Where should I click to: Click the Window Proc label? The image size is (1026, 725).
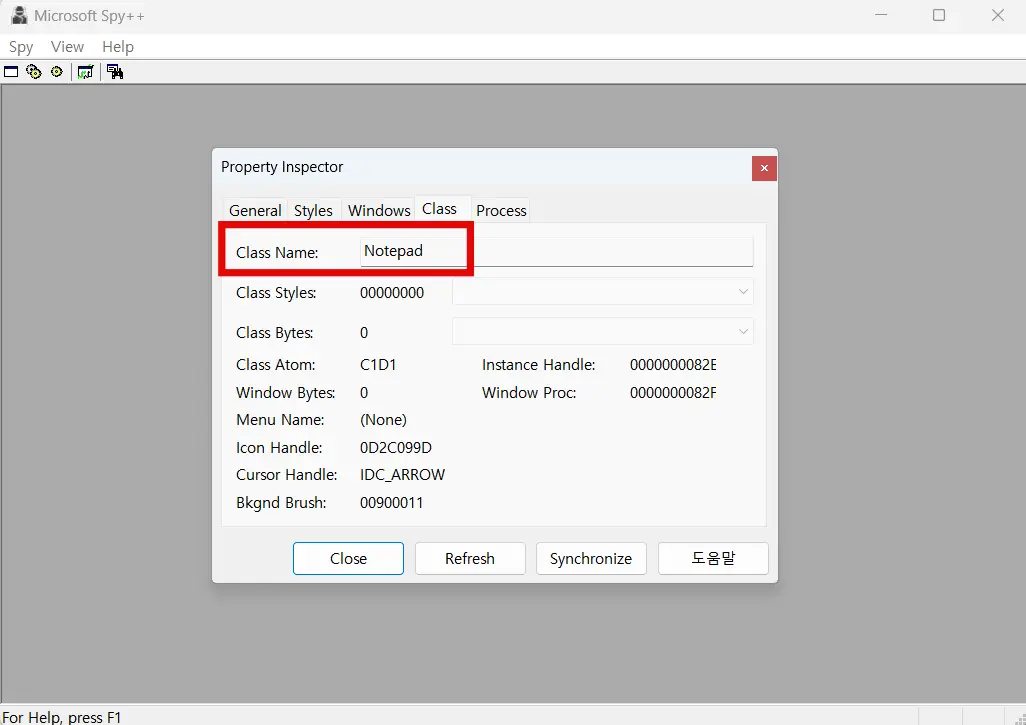(529, 393)
